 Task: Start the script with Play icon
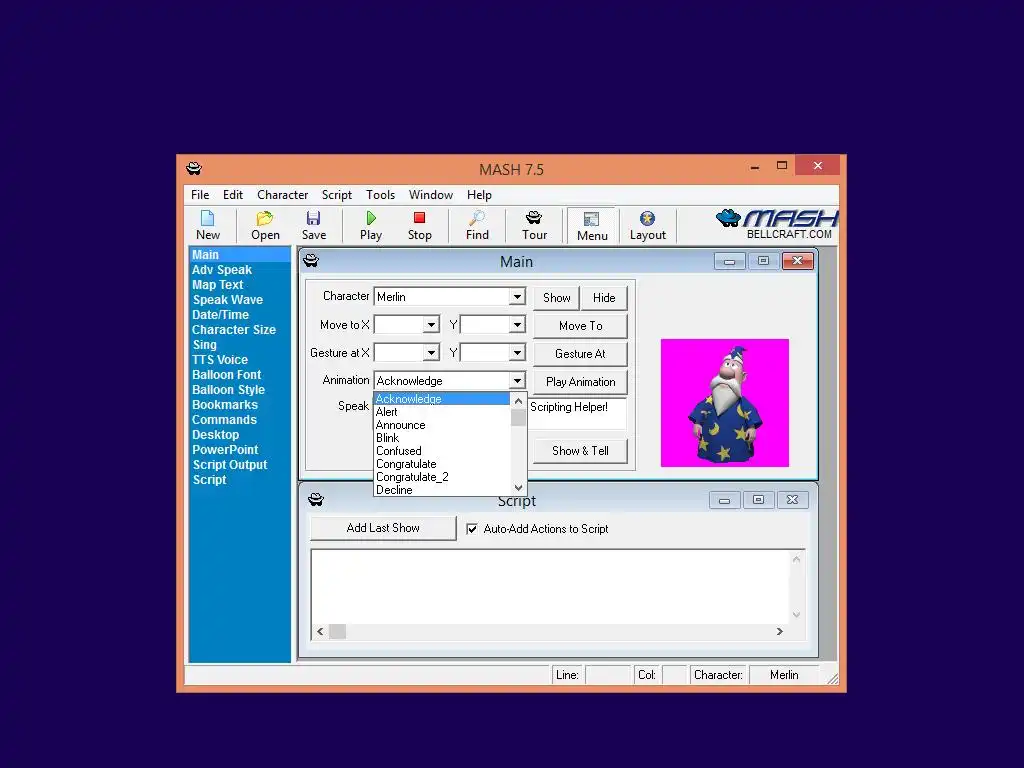(x=371, y=225)
